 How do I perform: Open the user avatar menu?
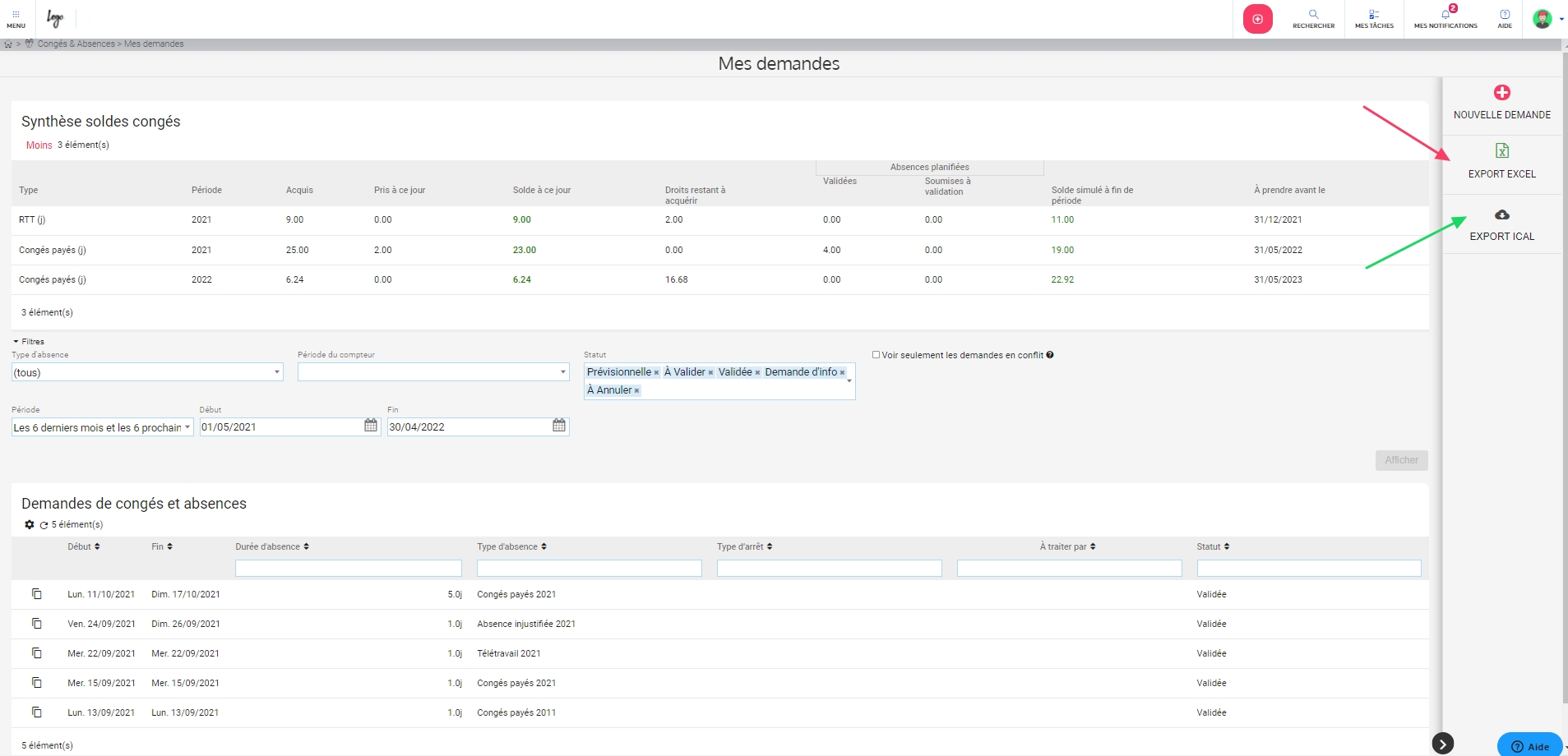point(1543,18)
